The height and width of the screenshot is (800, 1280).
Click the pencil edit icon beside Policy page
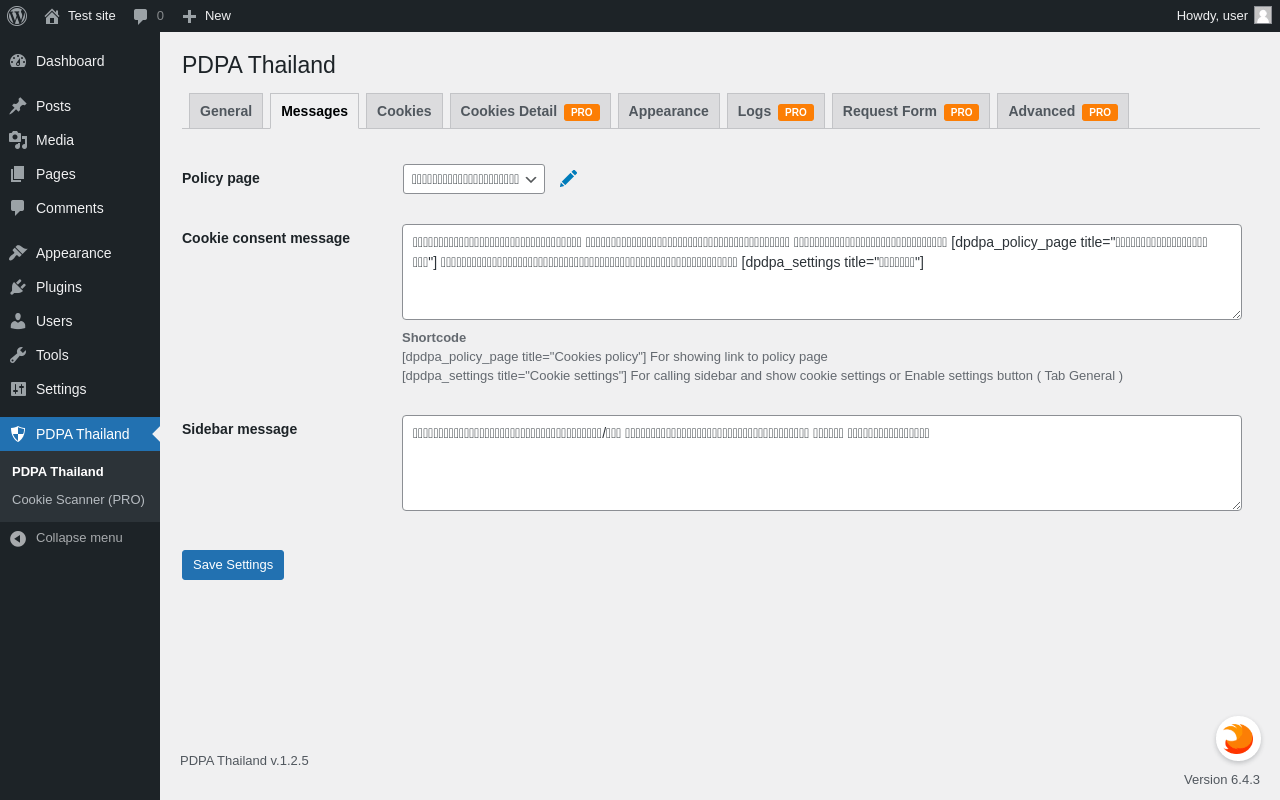(568, 178)
